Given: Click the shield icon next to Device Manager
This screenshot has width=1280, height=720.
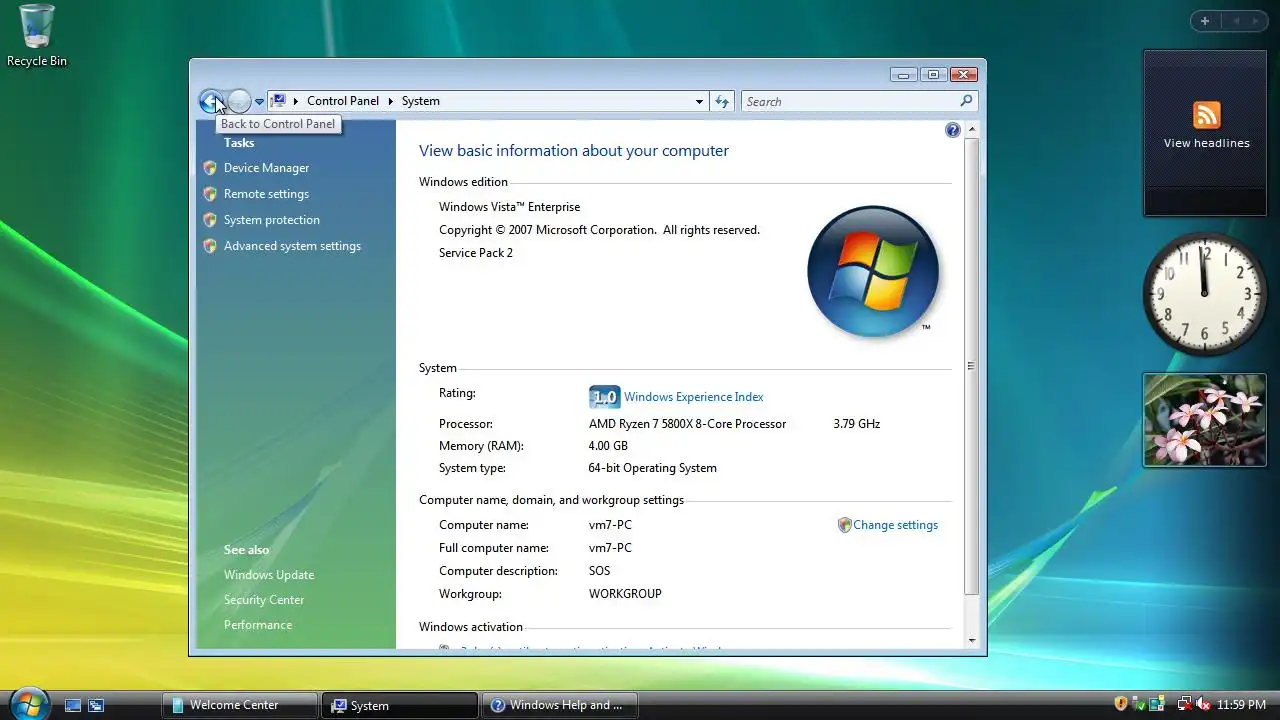Looking at the screenshot, I should click(x=209, y=168).
